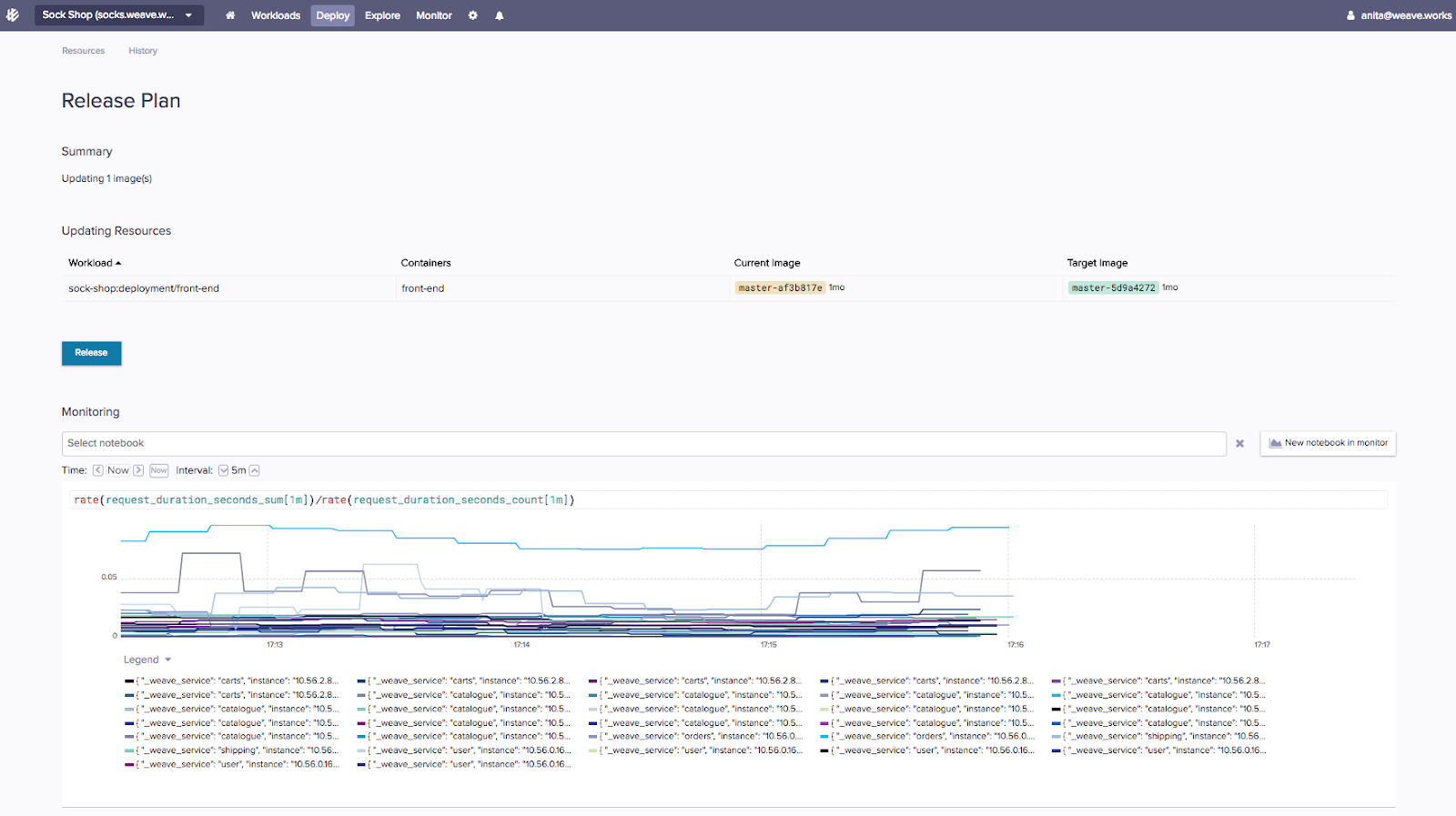This screenshot has width=1456, height=816.
Task: Click New notebook in monitor
Action: pyautogui.click(x=1328, y=443)
